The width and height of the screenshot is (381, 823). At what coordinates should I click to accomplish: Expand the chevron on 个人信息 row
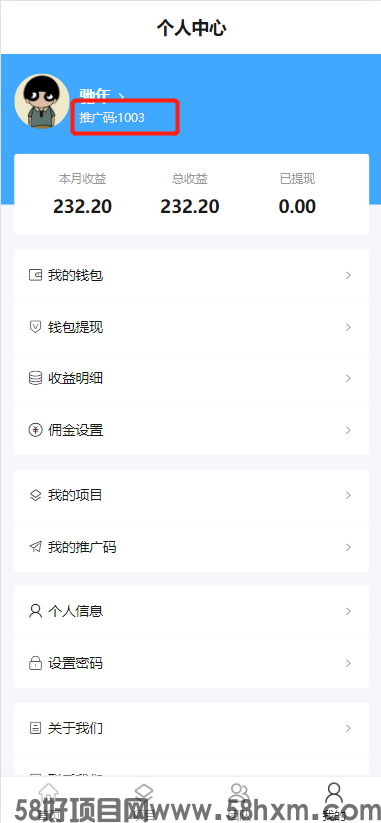[348, 611]
